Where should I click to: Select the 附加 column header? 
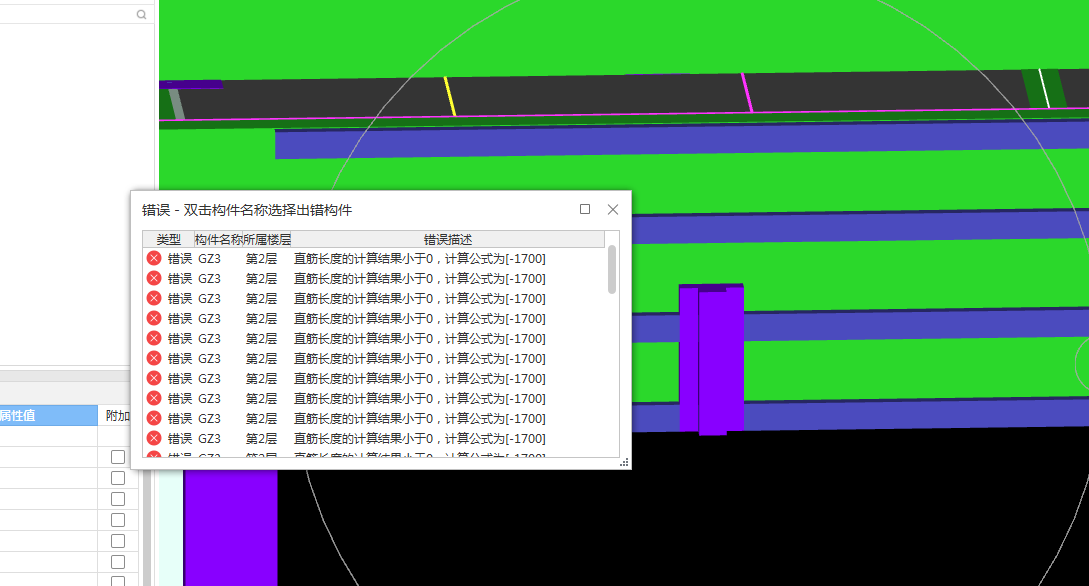117,415
